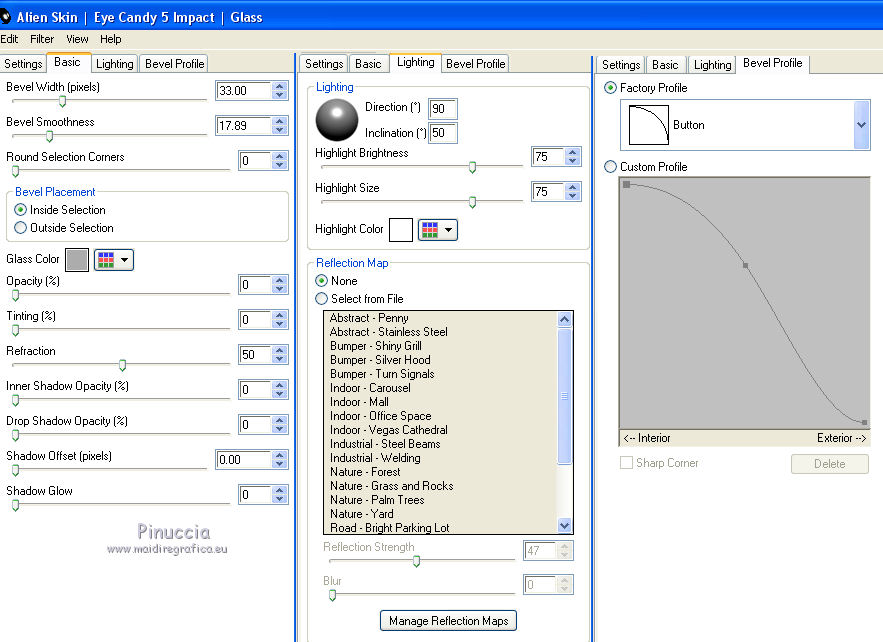Click the Highlight Size slider handle
The height and width of the screenshot is (642, 883).
click(472, 202)
